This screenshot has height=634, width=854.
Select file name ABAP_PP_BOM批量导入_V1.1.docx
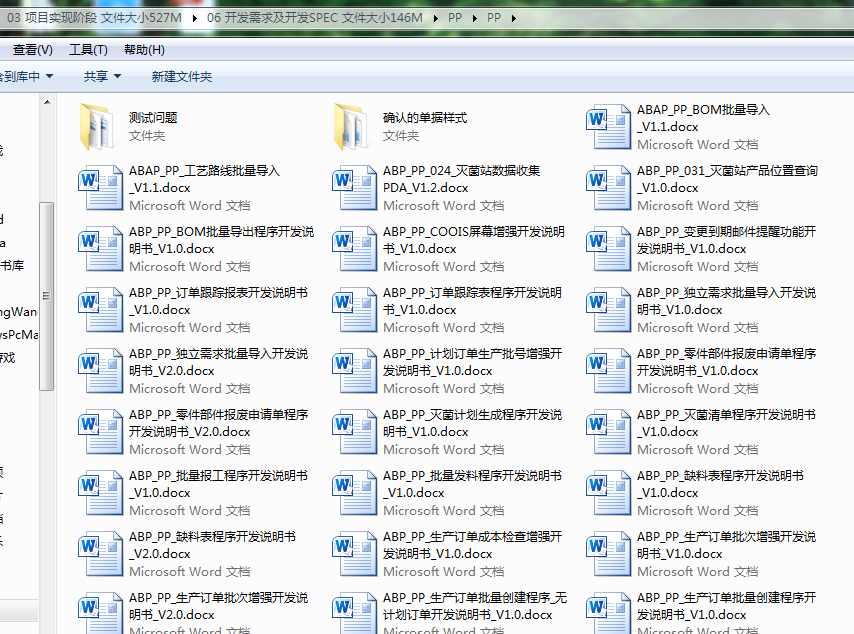click(704, 118)
